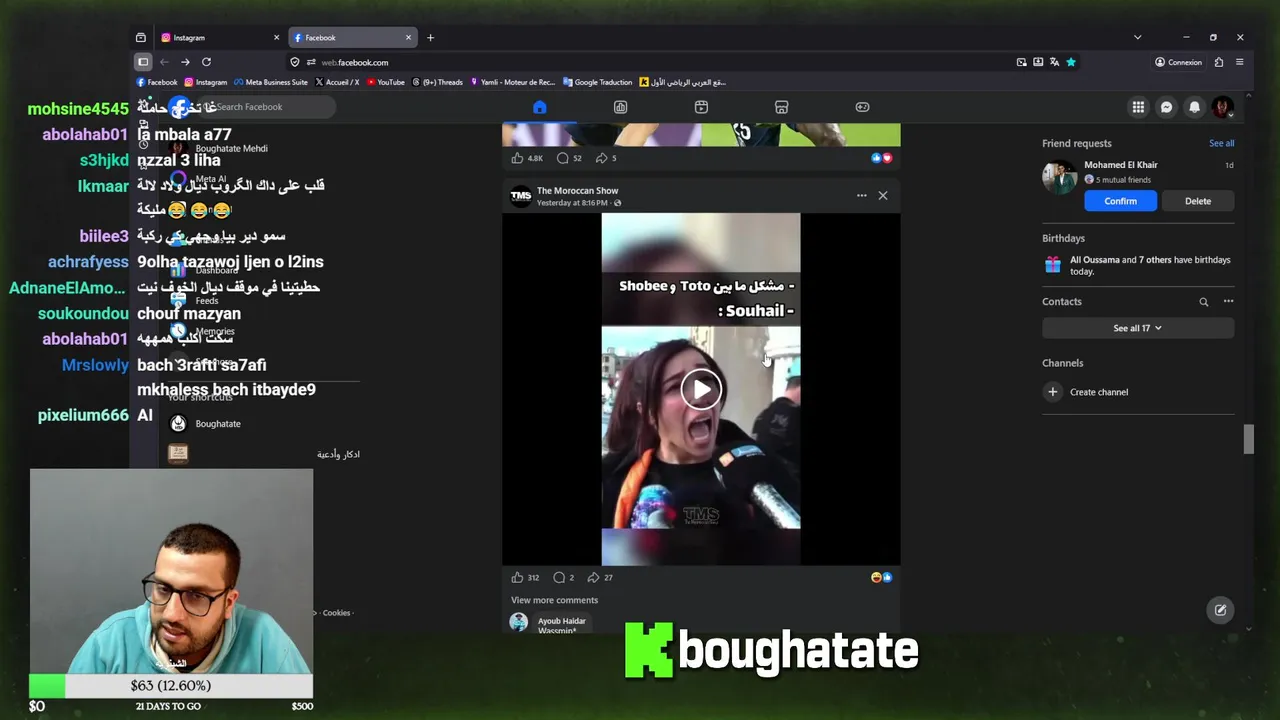The image size is (1280, 720).
Task: View more comments on the post
Action: [x=554, y=600]
